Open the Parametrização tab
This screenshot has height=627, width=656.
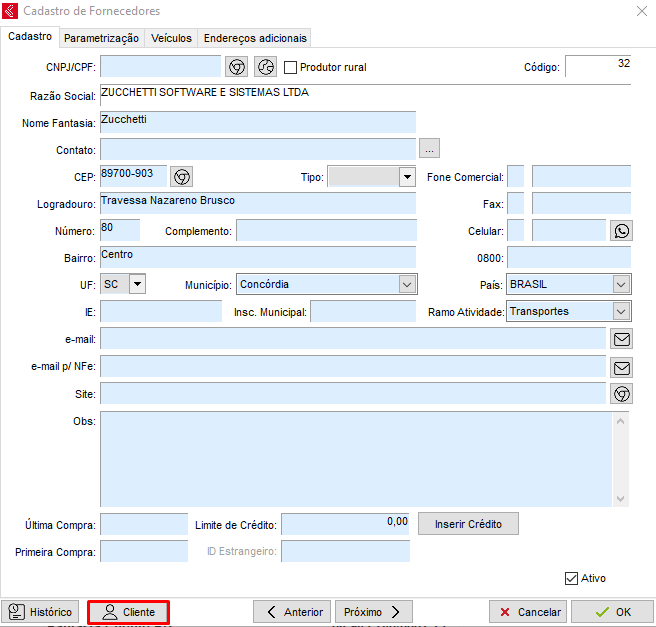101,38
